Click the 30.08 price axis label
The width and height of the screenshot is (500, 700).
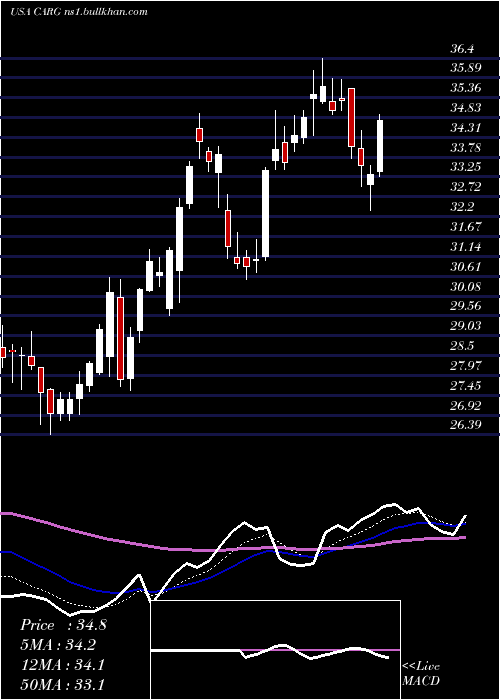pyautogui.click(x=465, y=286)
